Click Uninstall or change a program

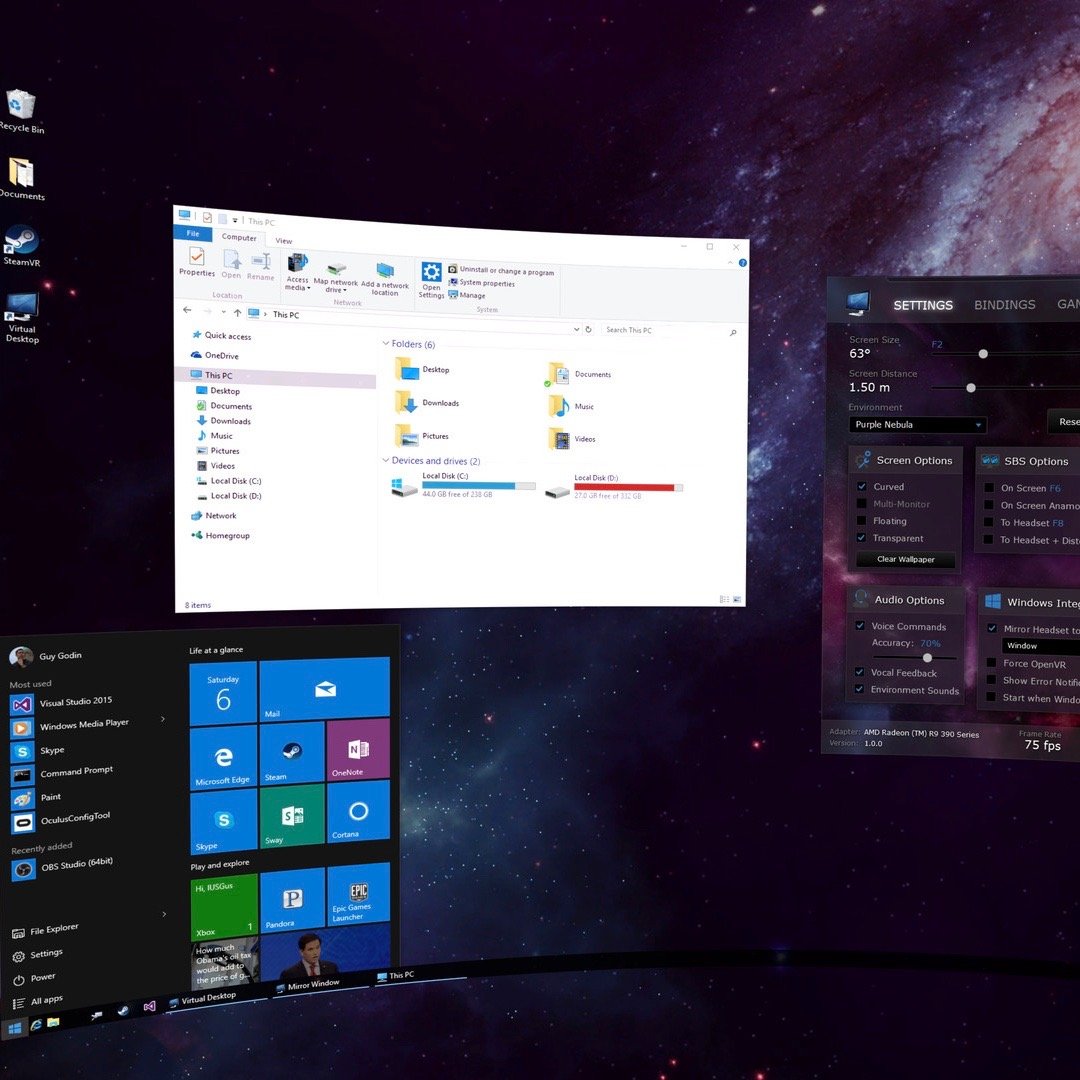[x=501, y=271]
